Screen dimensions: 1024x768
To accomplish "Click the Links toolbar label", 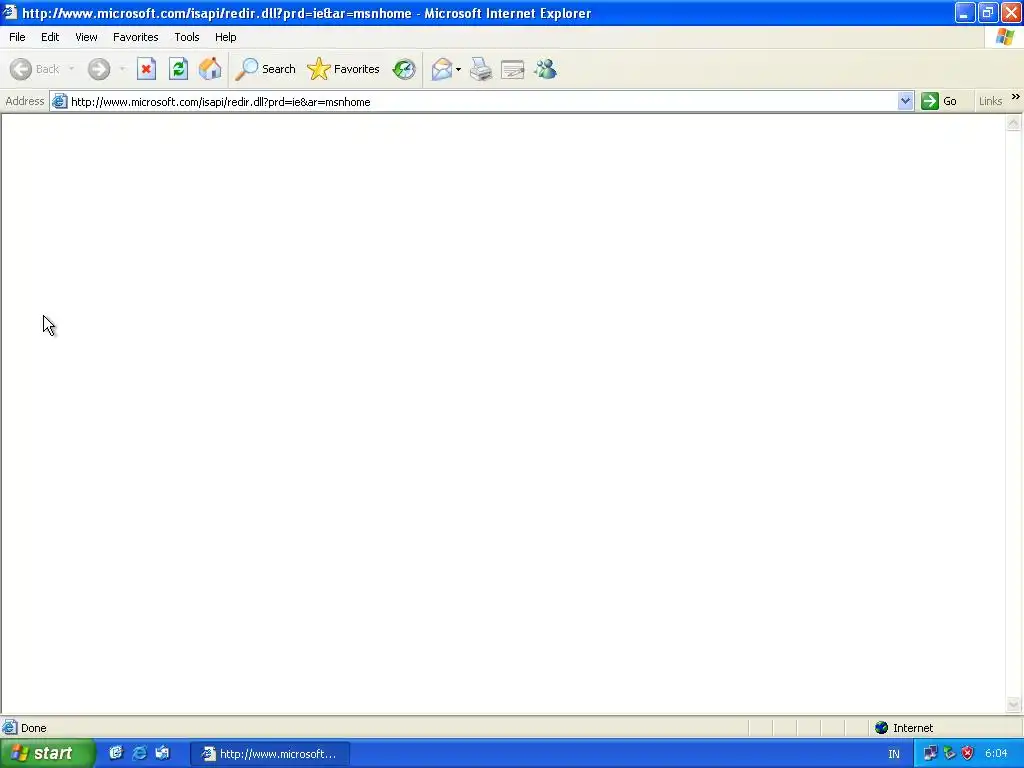I will coord(990,101).
